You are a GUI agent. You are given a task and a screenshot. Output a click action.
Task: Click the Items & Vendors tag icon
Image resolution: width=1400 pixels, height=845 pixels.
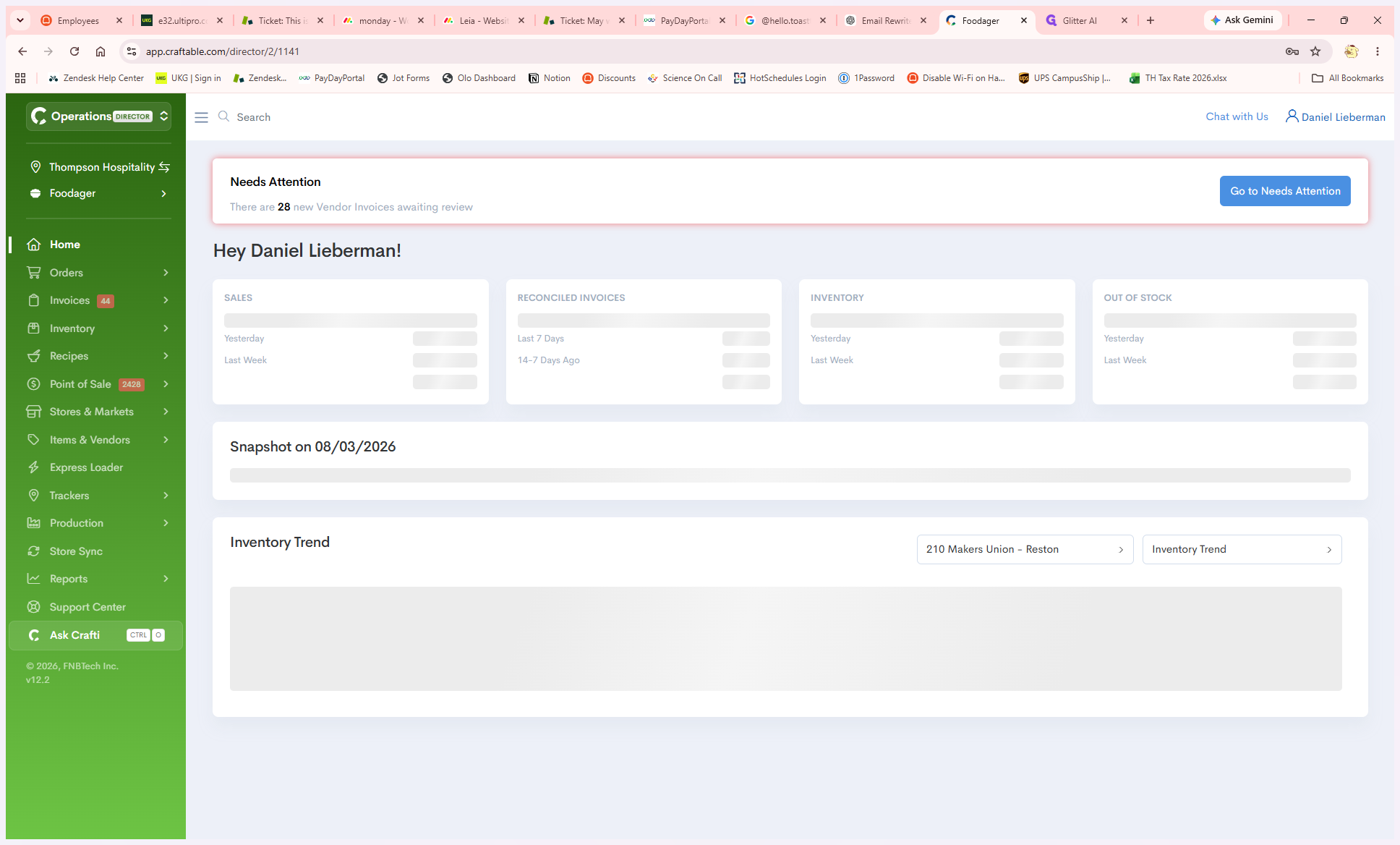pyautogui.click(x=33, y=440)
